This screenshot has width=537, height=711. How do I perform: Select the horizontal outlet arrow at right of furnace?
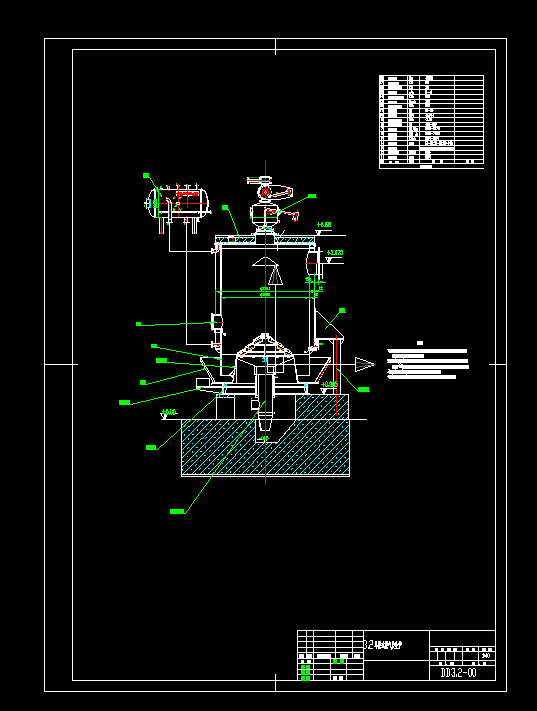click(x=365, y=364)
